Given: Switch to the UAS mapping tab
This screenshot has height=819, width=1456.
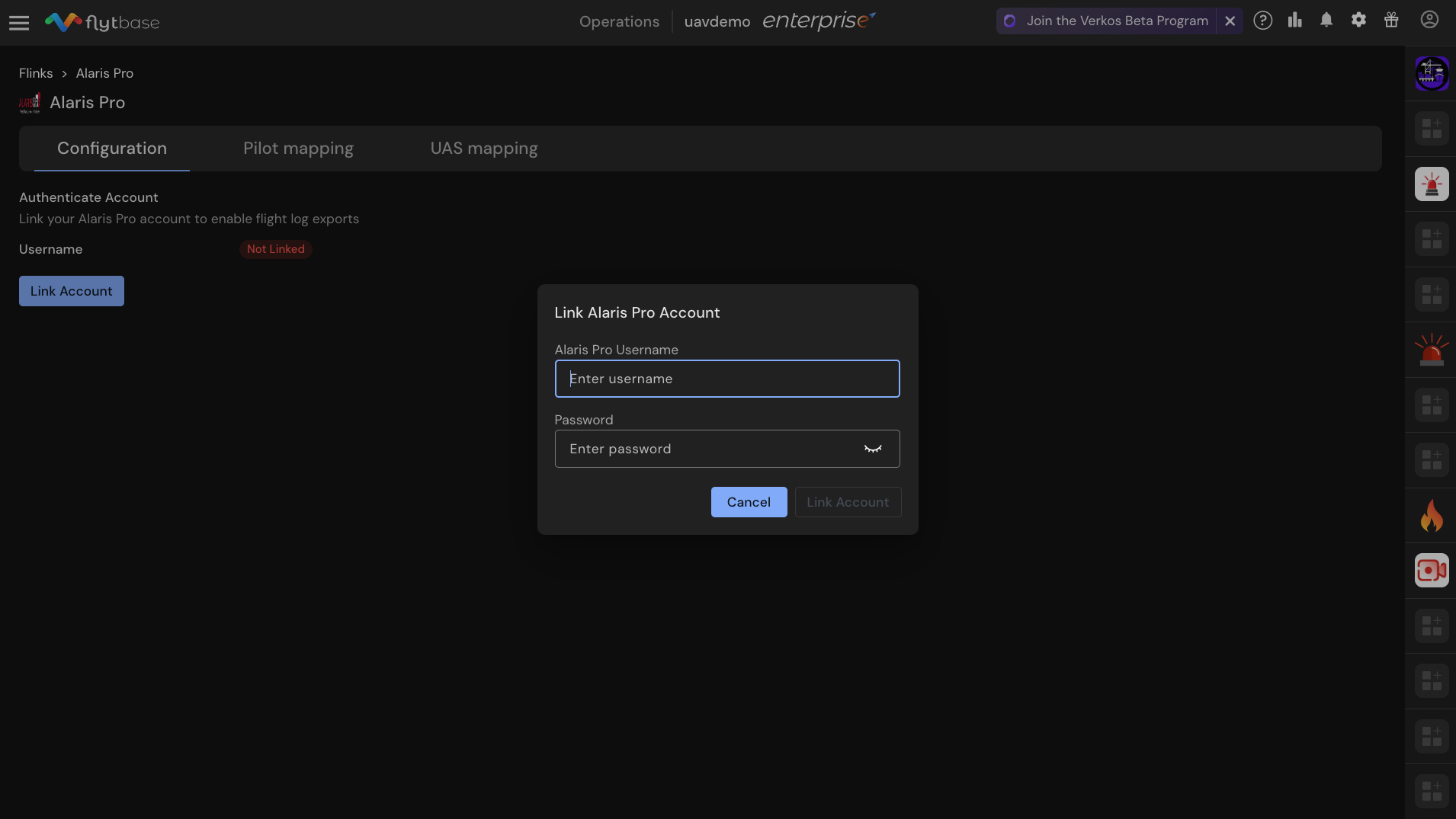Looking at the screenshot, I should click(x=484, y=149).
